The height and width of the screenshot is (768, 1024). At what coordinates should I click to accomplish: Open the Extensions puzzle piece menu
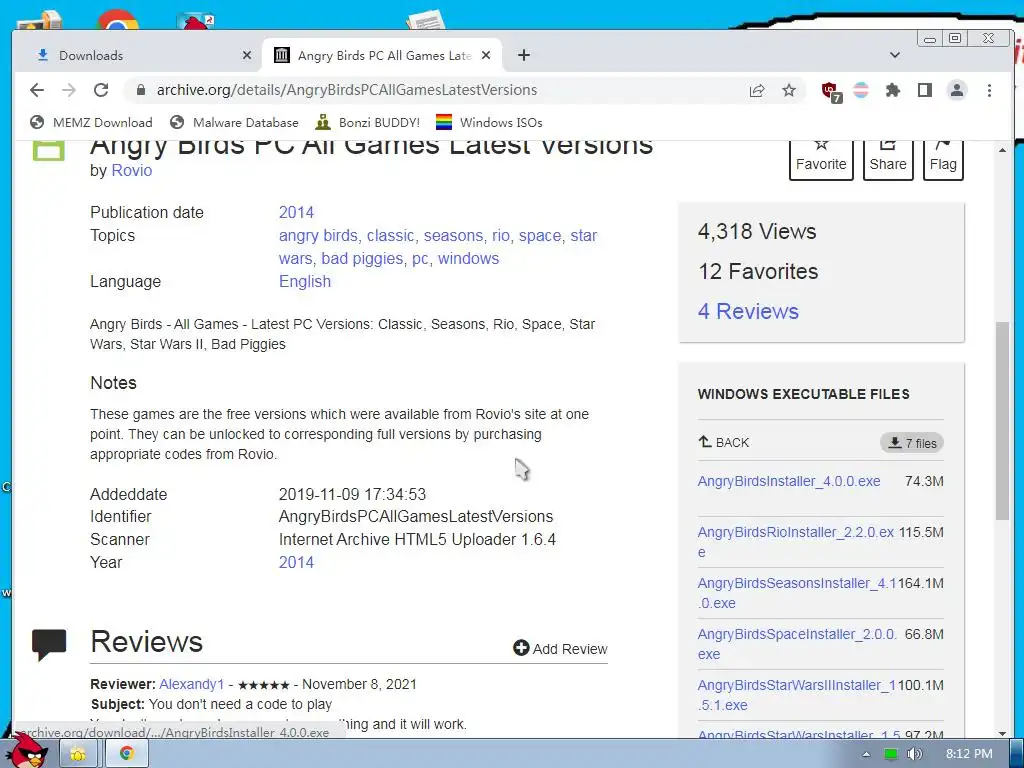click(x=893, y=90)
